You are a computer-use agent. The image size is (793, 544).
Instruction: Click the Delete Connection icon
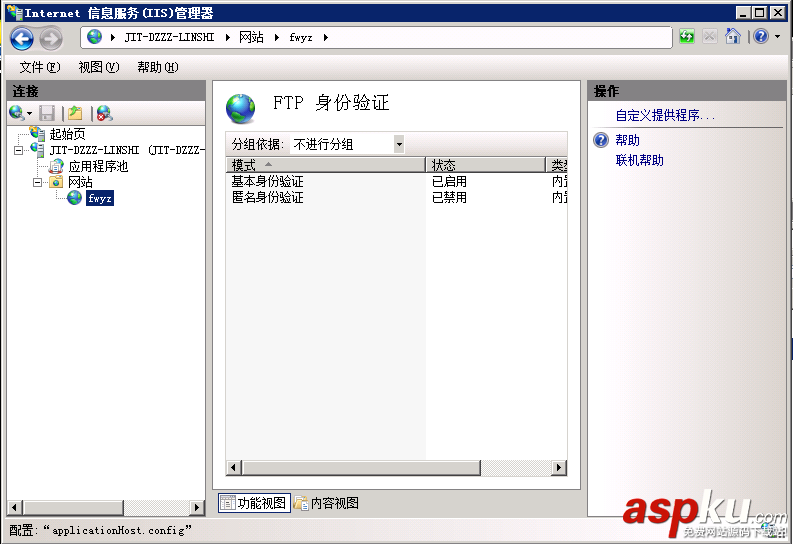click(104, 113)
